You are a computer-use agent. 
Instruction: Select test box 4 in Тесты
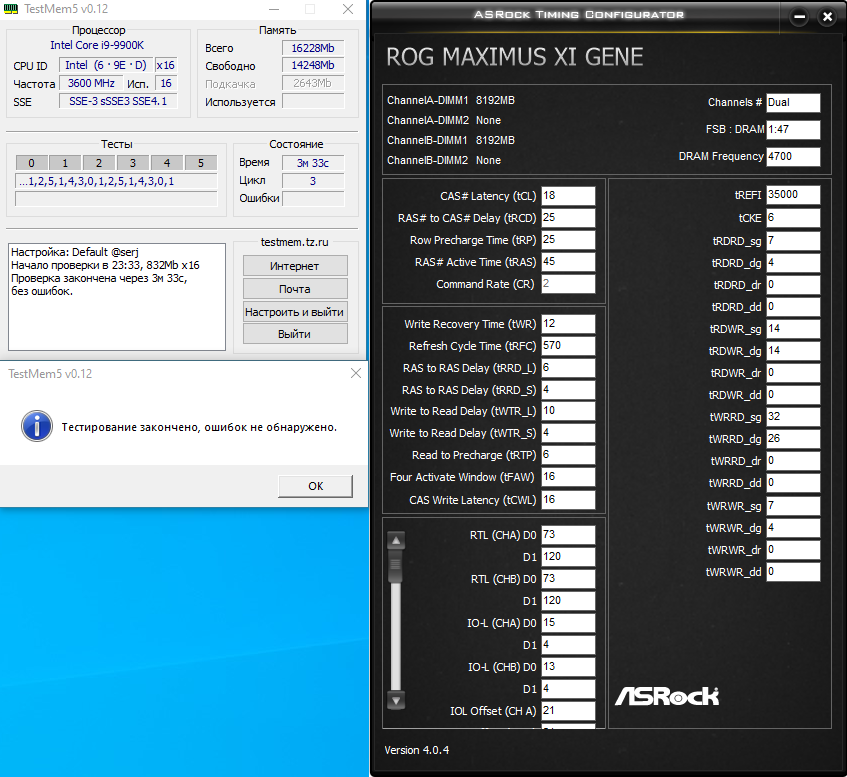tap(167, 163)
